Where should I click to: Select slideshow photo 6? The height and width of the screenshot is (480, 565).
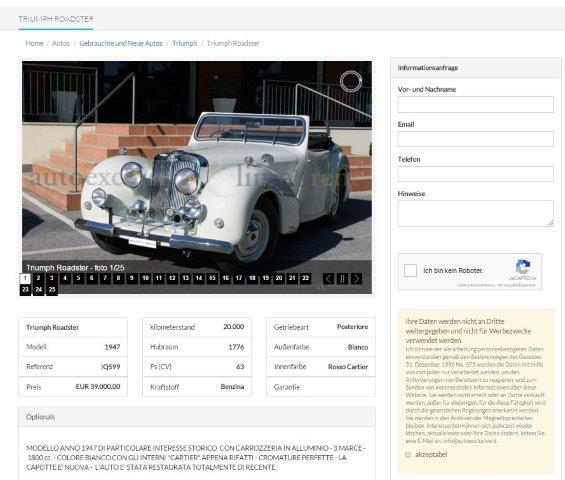coord(92,278)
